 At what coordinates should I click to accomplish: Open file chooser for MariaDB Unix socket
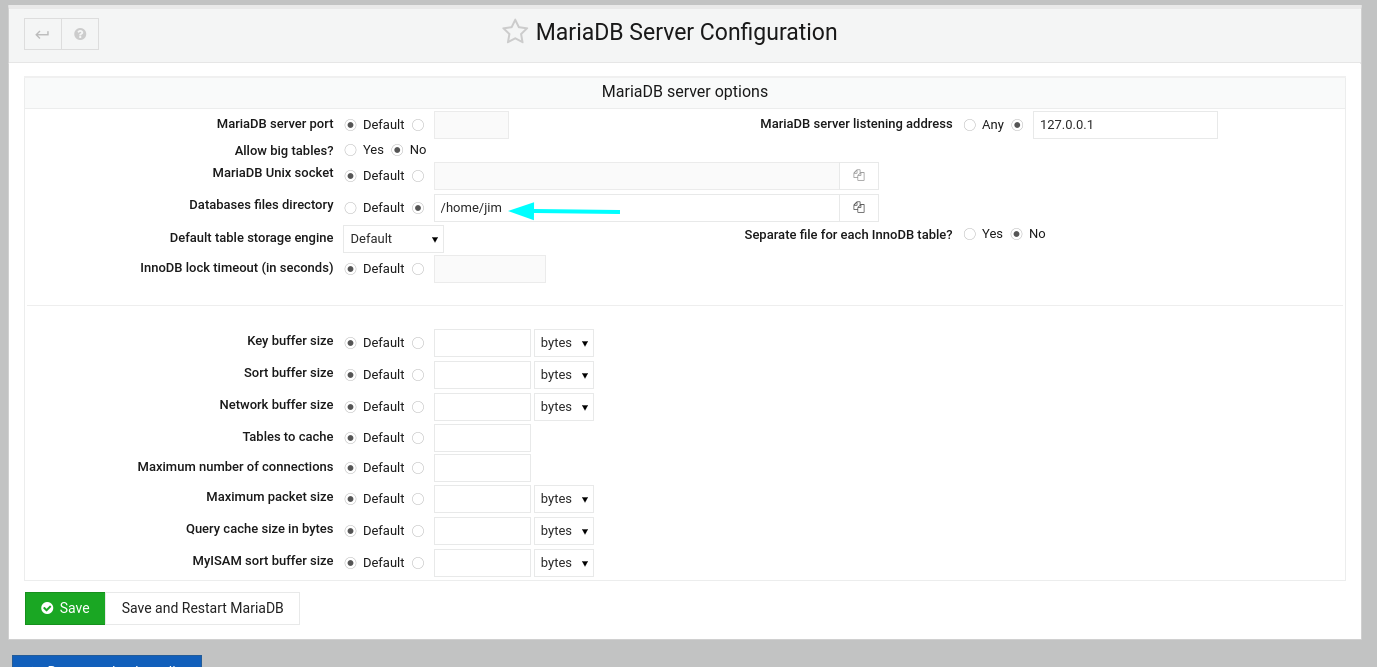point(859,176)
